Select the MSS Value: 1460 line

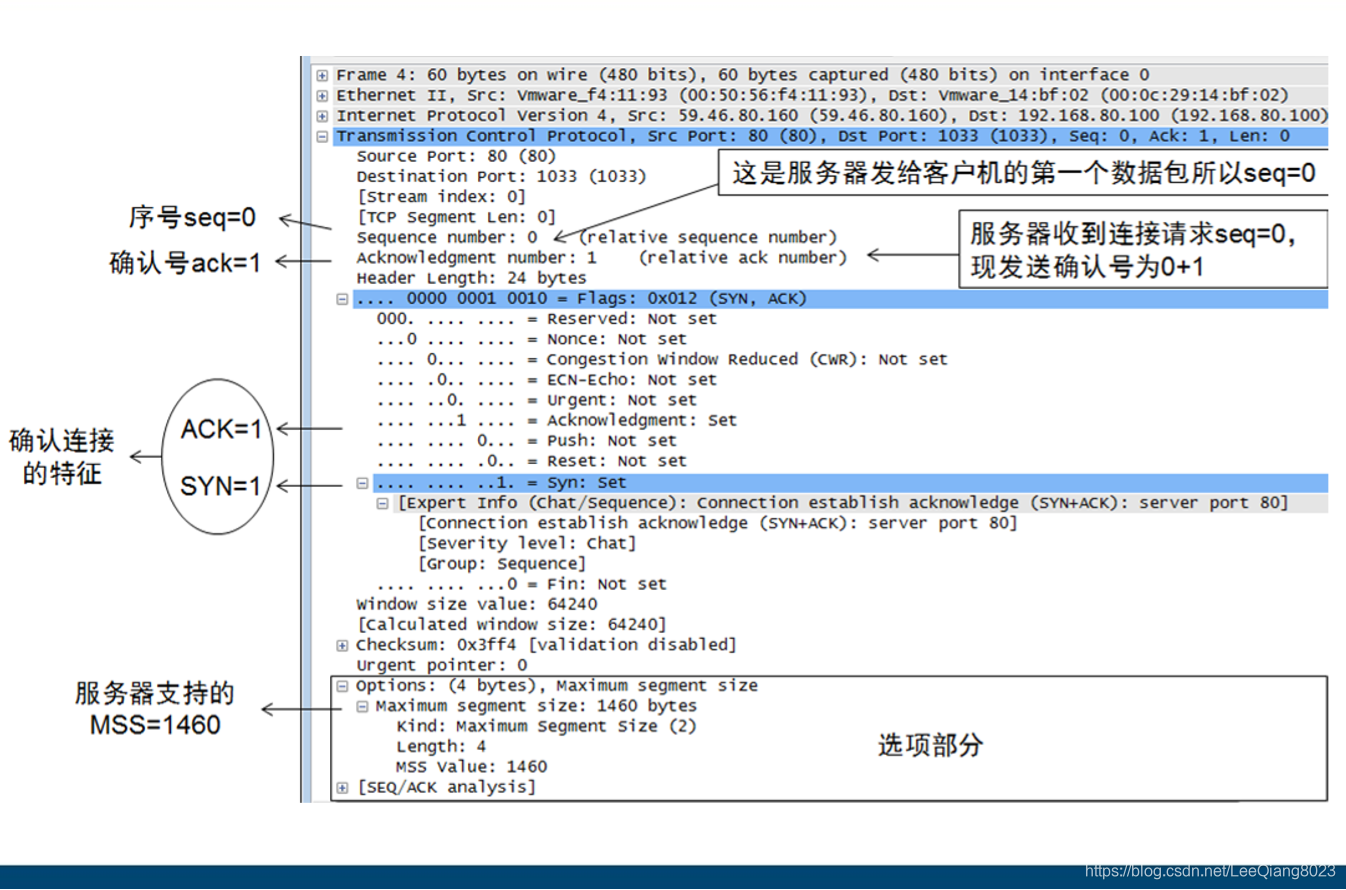[x=471, y=768]
